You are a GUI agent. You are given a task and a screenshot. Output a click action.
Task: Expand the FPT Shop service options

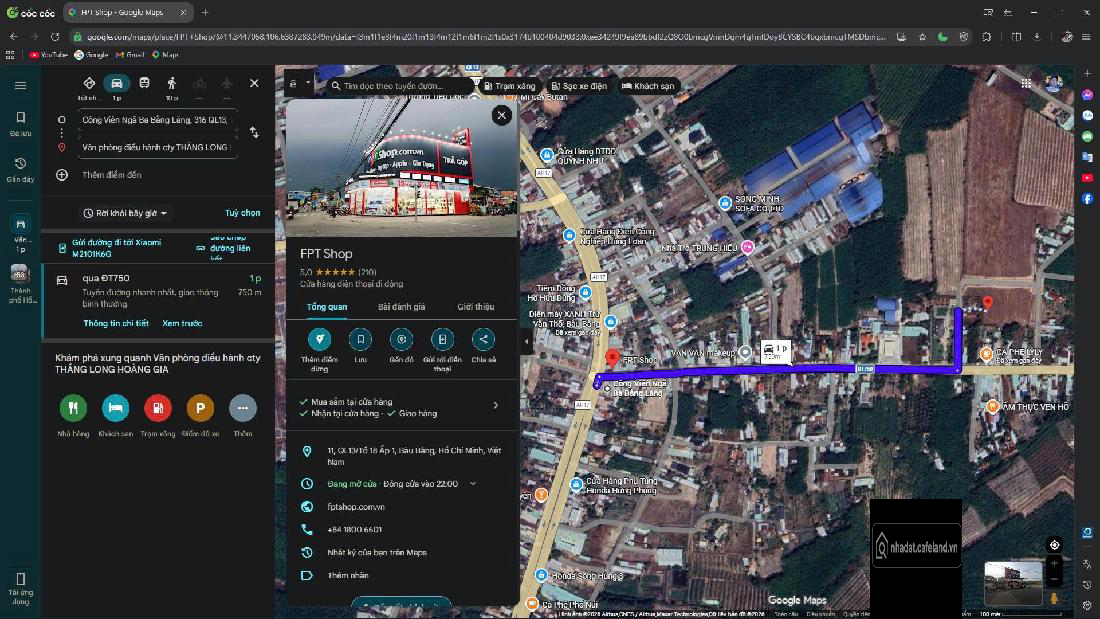(495, 406)
